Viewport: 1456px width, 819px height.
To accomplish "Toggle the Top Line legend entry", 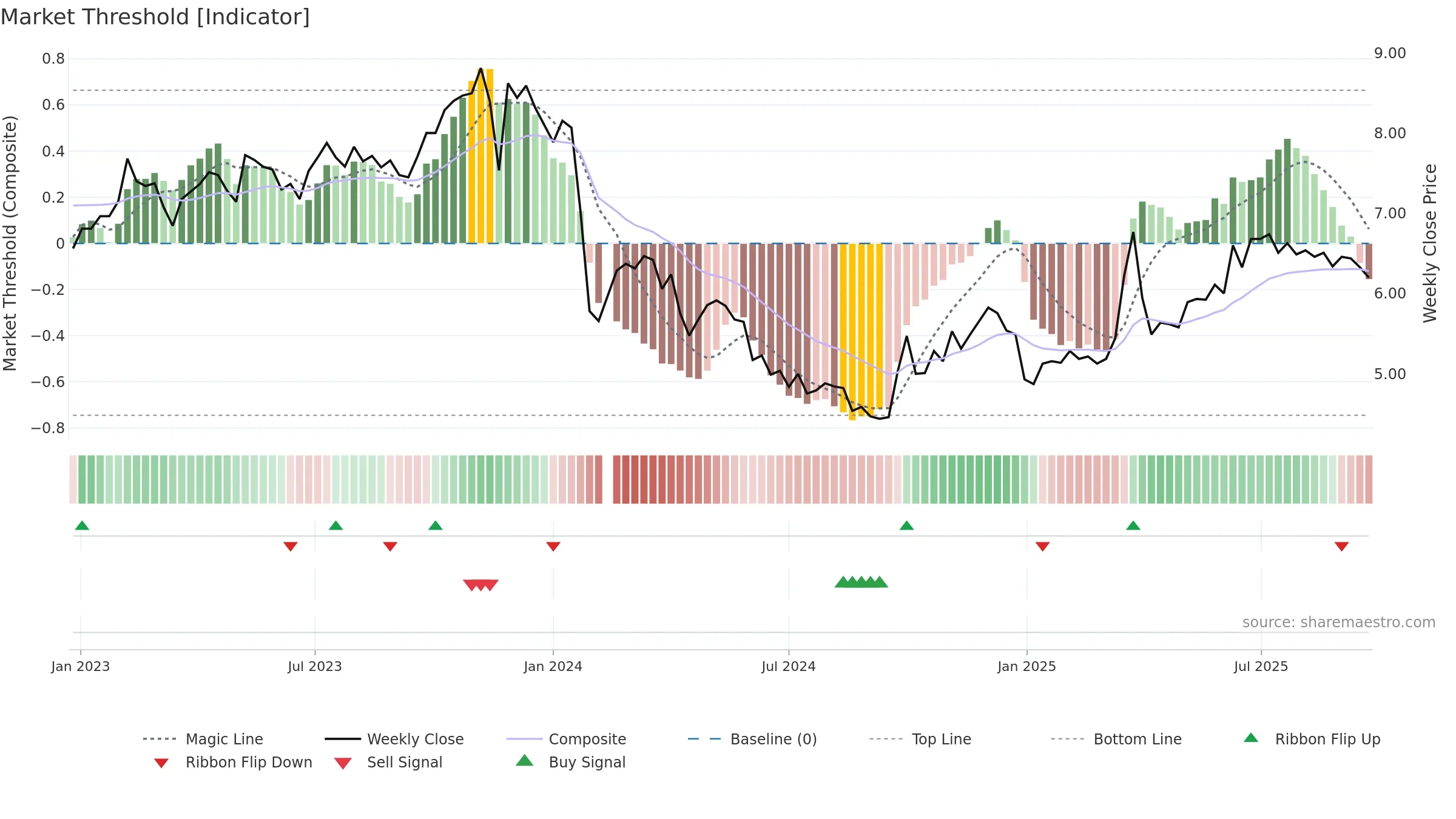I will (920, 739).
